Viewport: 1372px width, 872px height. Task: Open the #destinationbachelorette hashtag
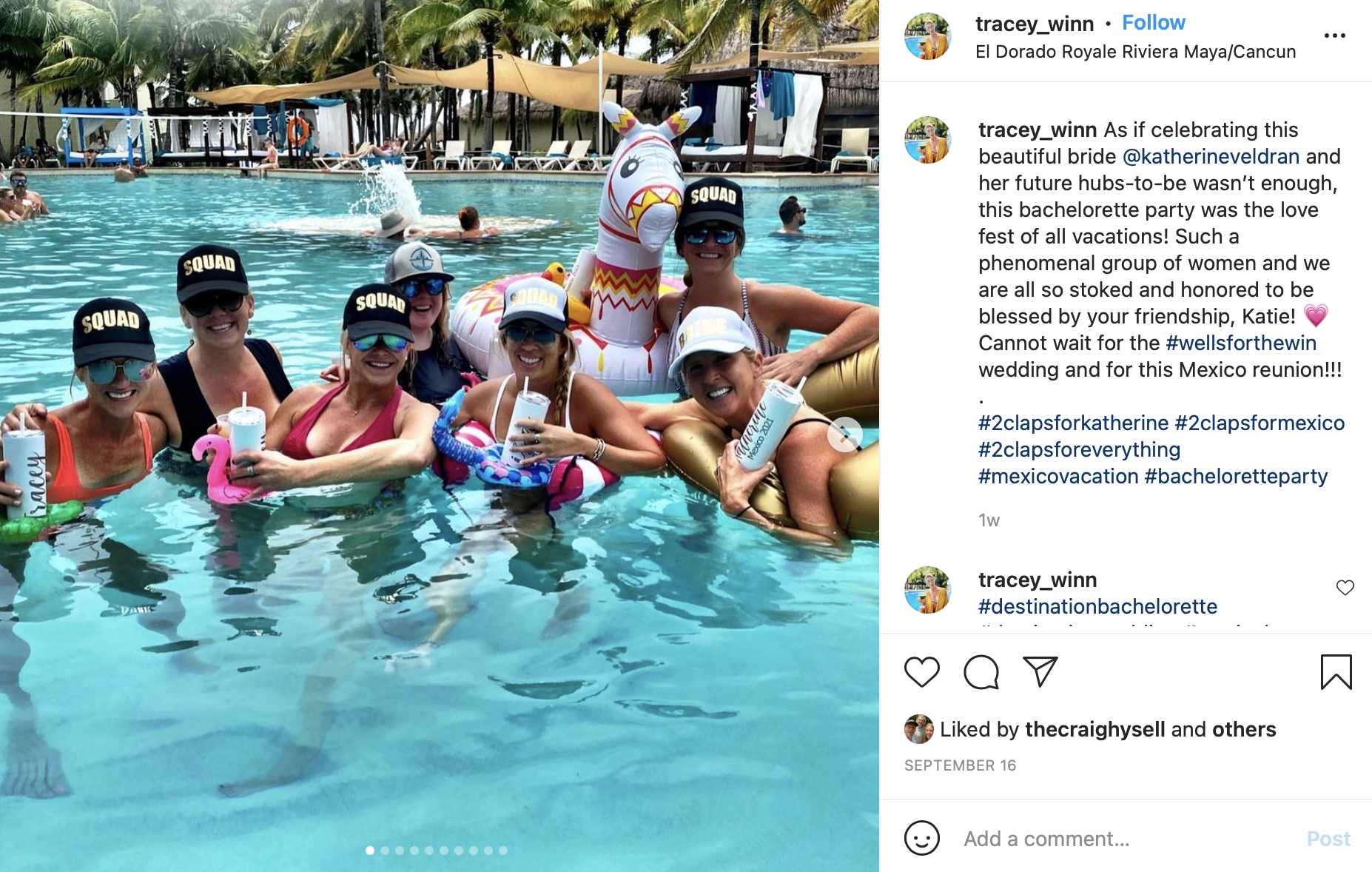[x=1097, y=606]
